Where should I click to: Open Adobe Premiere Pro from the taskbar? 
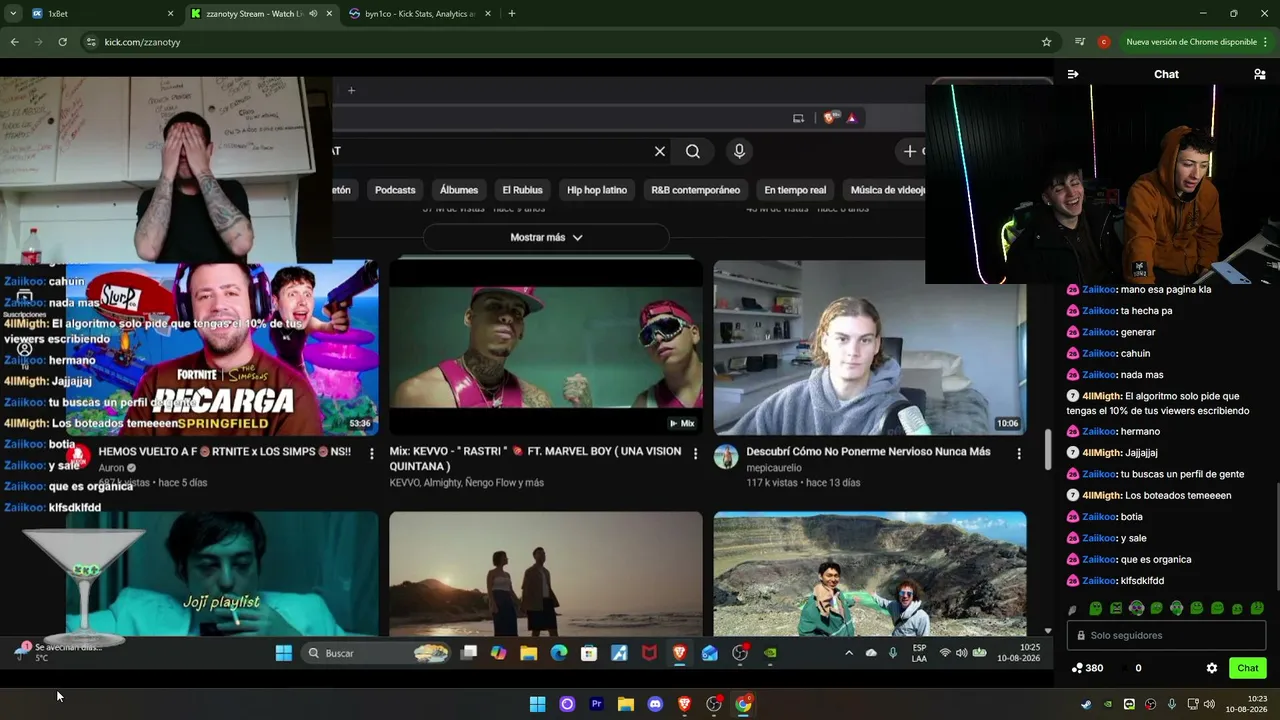(x=596, y=704)
